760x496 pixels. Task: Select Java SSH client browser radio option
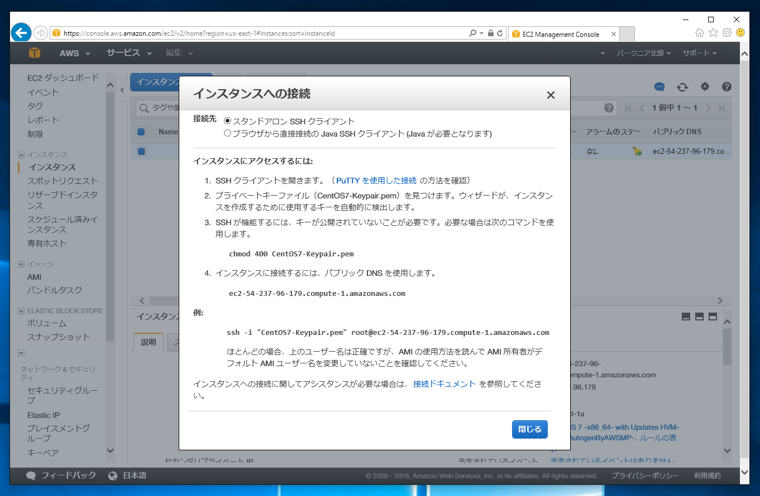[227, 133]
